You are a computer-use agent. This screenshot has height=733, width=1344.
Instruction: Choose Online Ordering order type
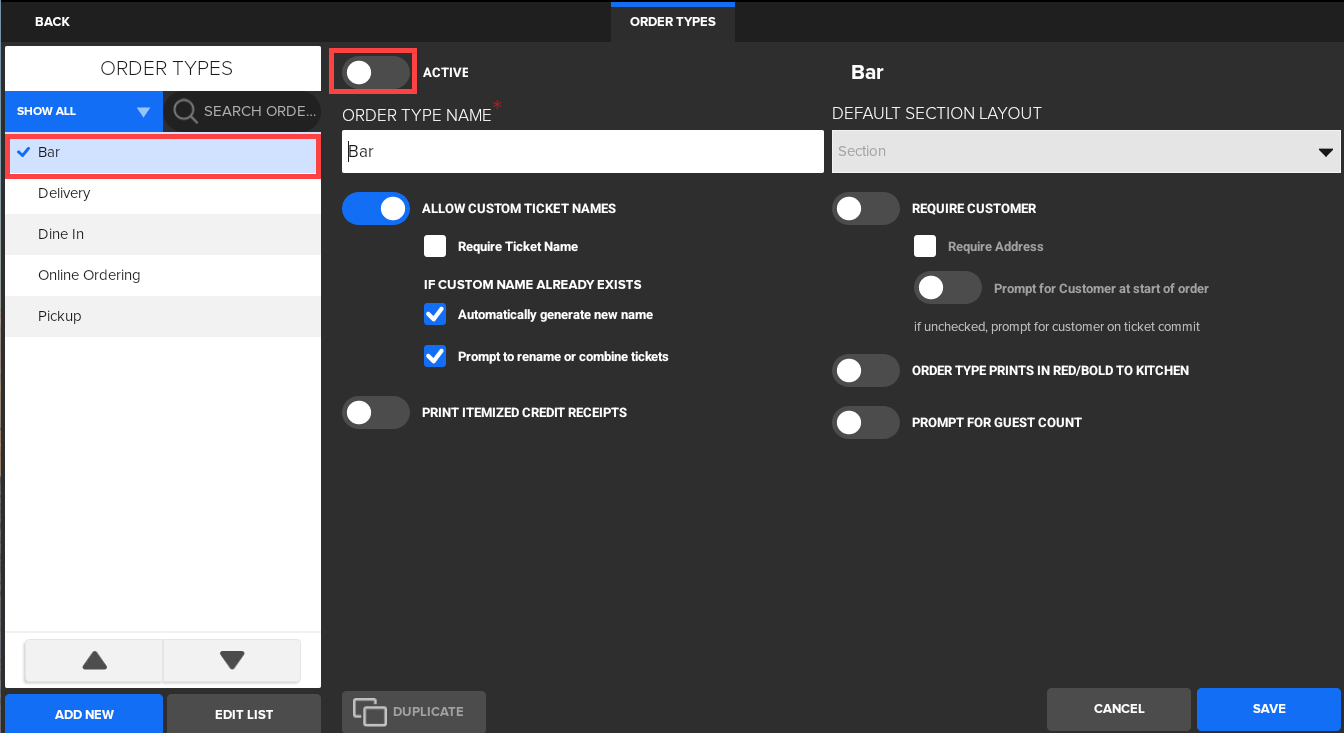[x=89, y=275]
